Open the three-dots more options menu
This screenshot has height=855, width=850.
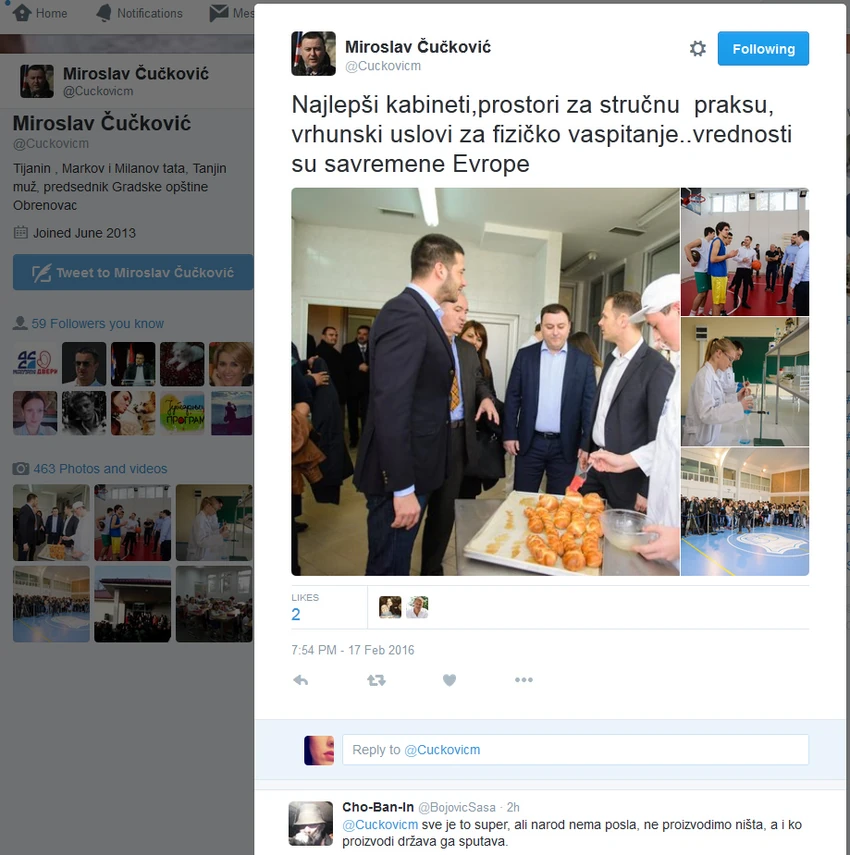pos(523,680)
